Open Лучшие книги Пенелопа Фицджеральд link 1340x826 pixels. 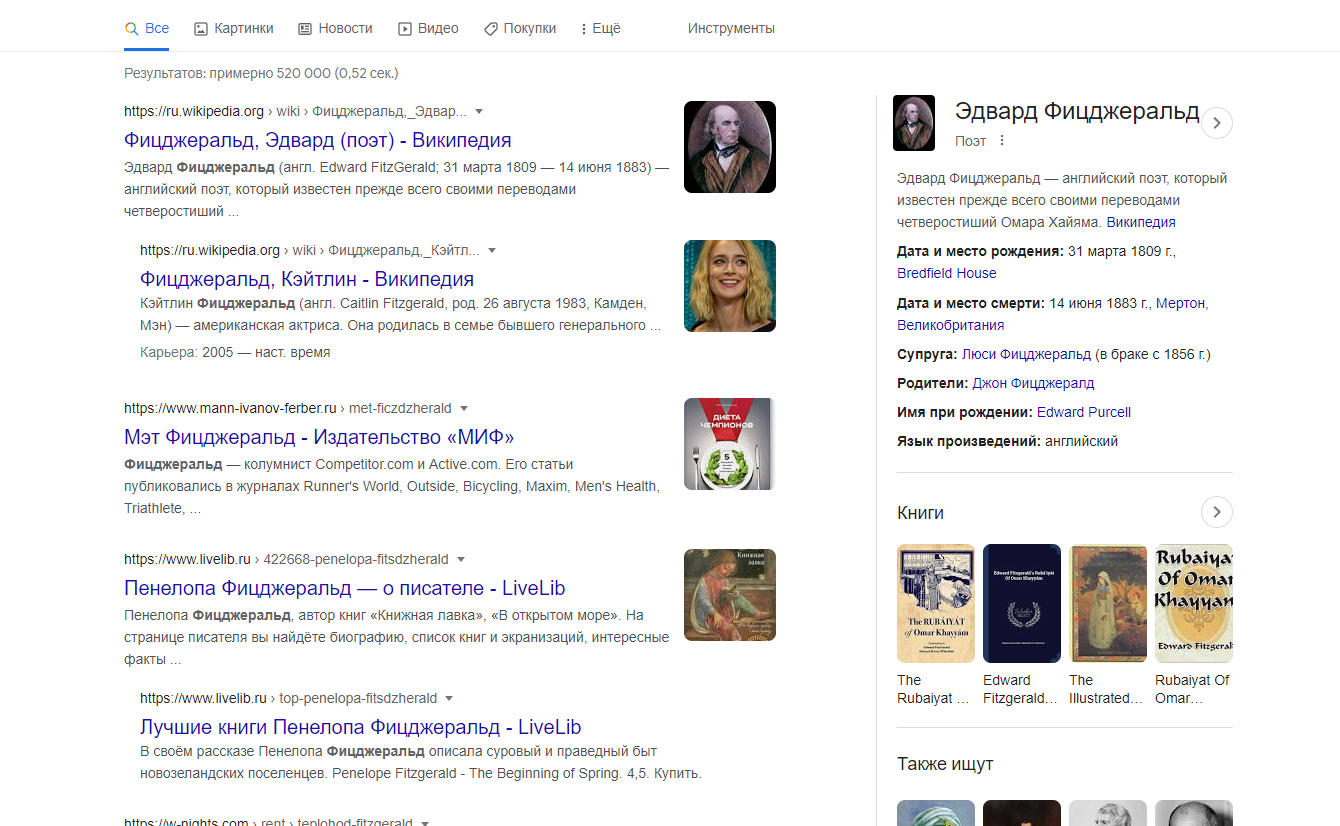361,727
